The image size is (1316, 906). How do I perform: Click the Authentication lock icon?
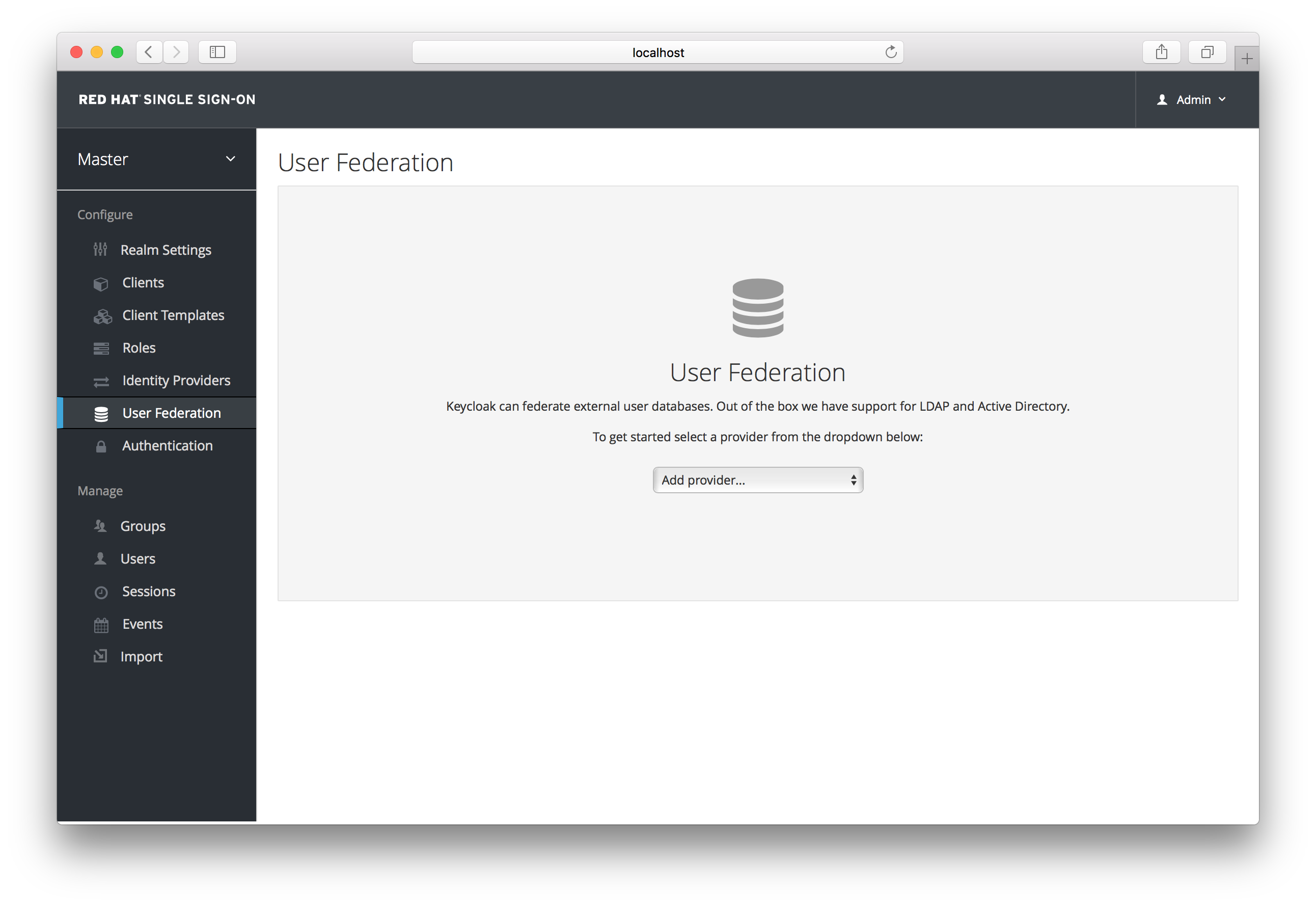point(99,445)
